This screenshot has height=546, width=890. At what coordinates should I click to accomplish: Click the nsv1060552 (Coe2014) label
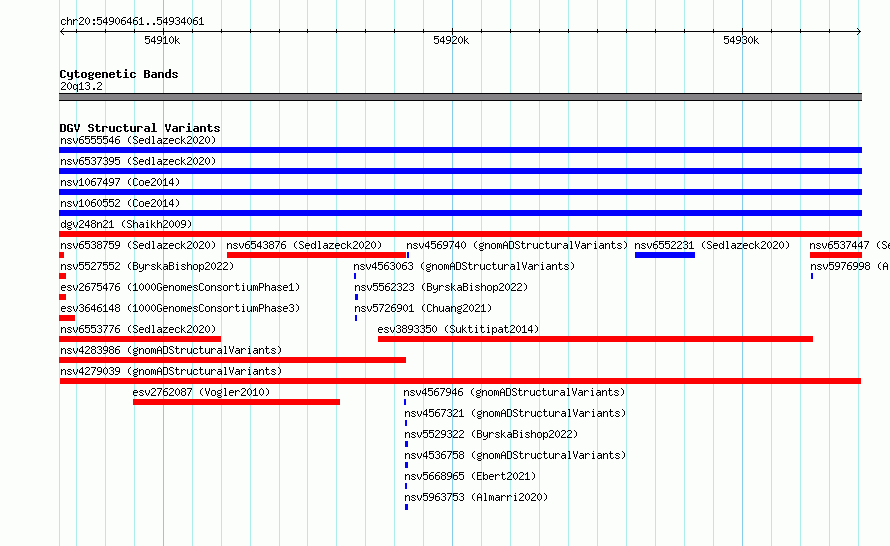[120, 203]
